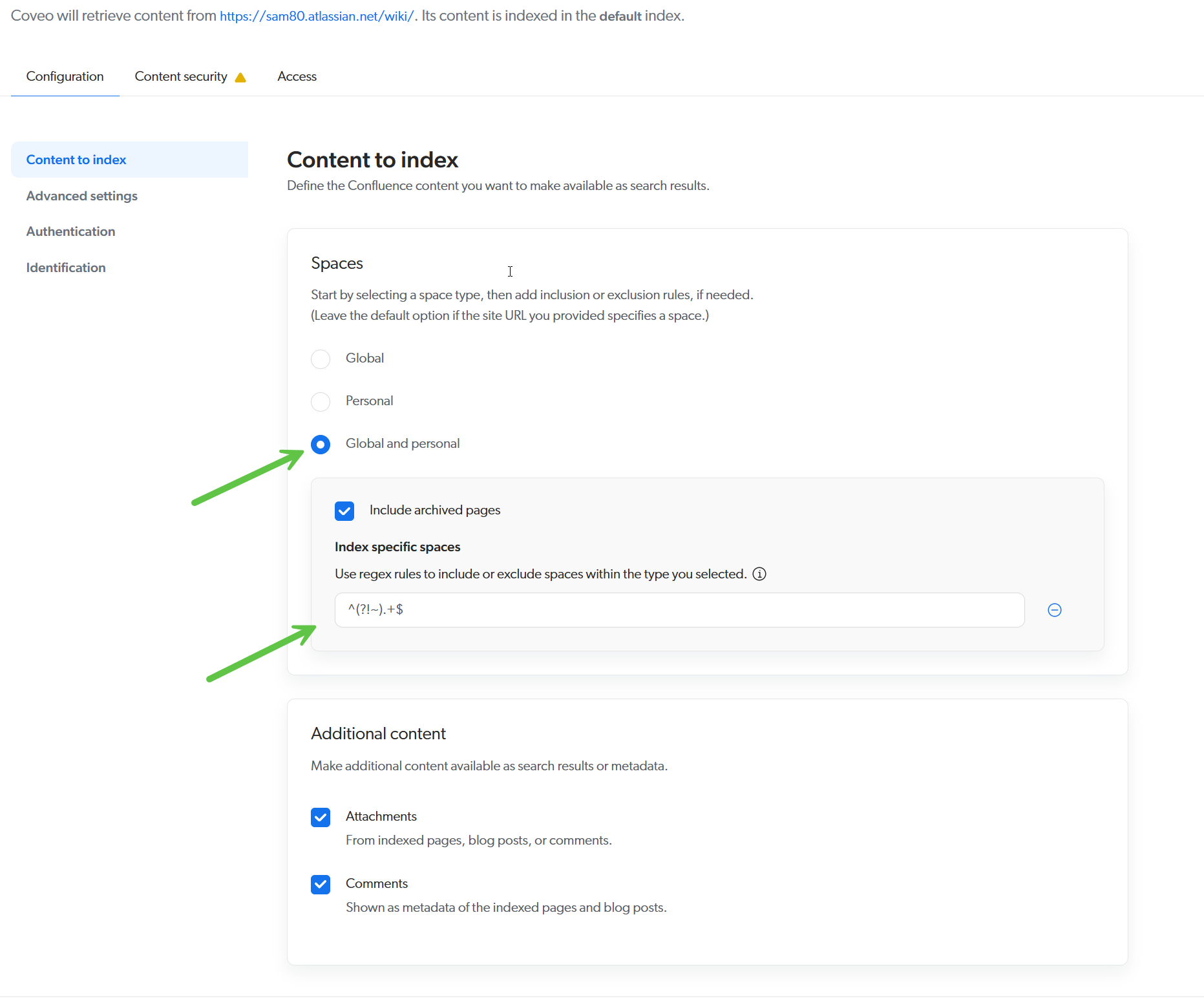Click the Additional content section heading
This screenshot has height=1001, width=1204.
pos(378,733)
